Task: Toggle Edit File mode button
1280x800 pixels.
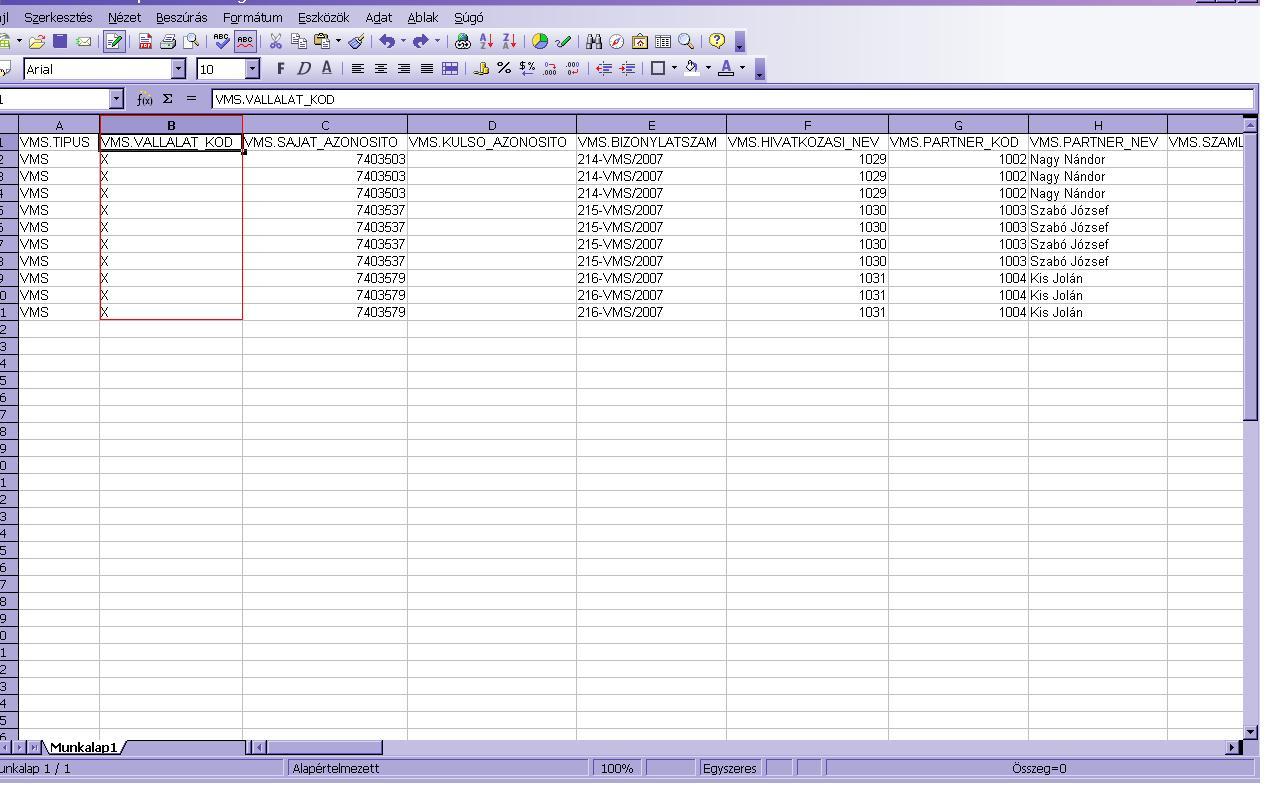Action: [114, 42]
